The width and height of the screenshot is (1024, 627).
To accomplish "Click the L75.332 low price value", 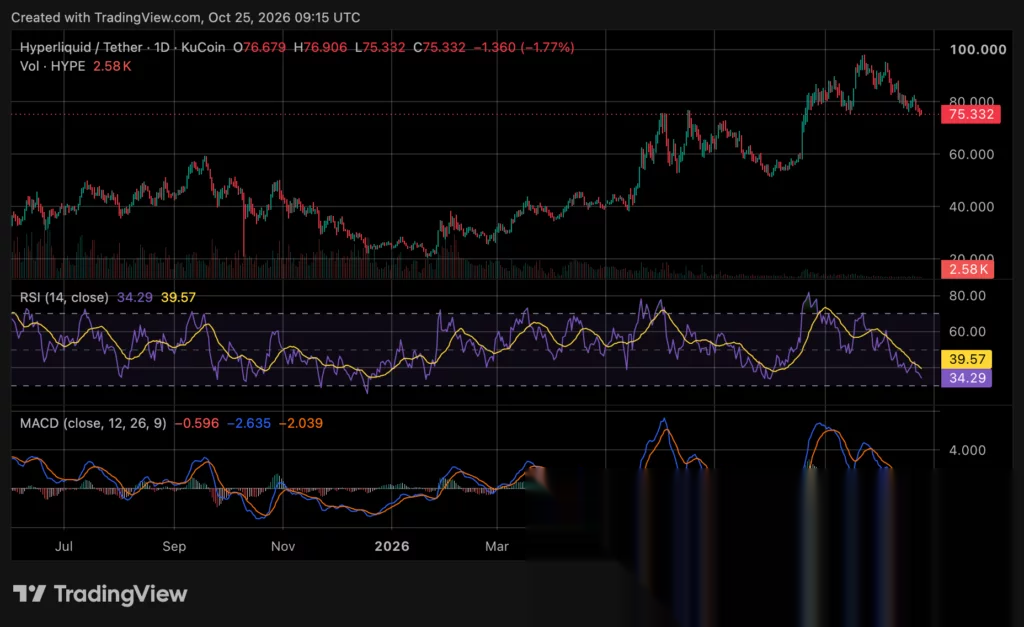I will (380, 48).
